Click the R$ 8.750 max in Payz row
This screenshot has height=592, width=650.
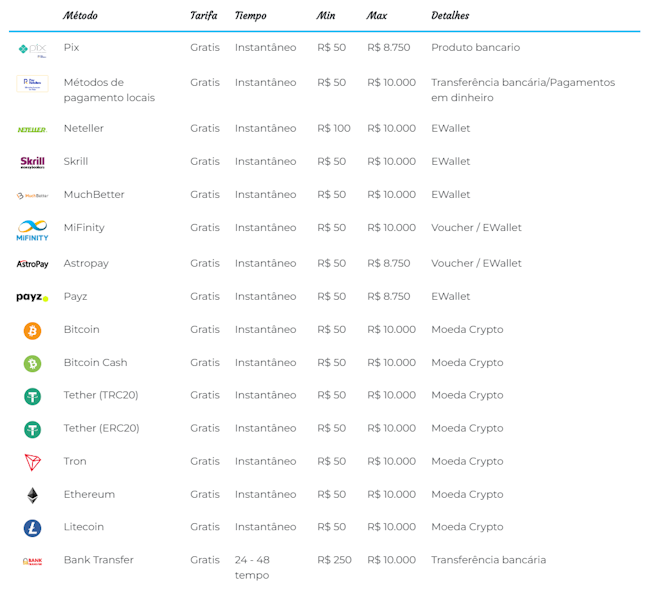(388, 296)
